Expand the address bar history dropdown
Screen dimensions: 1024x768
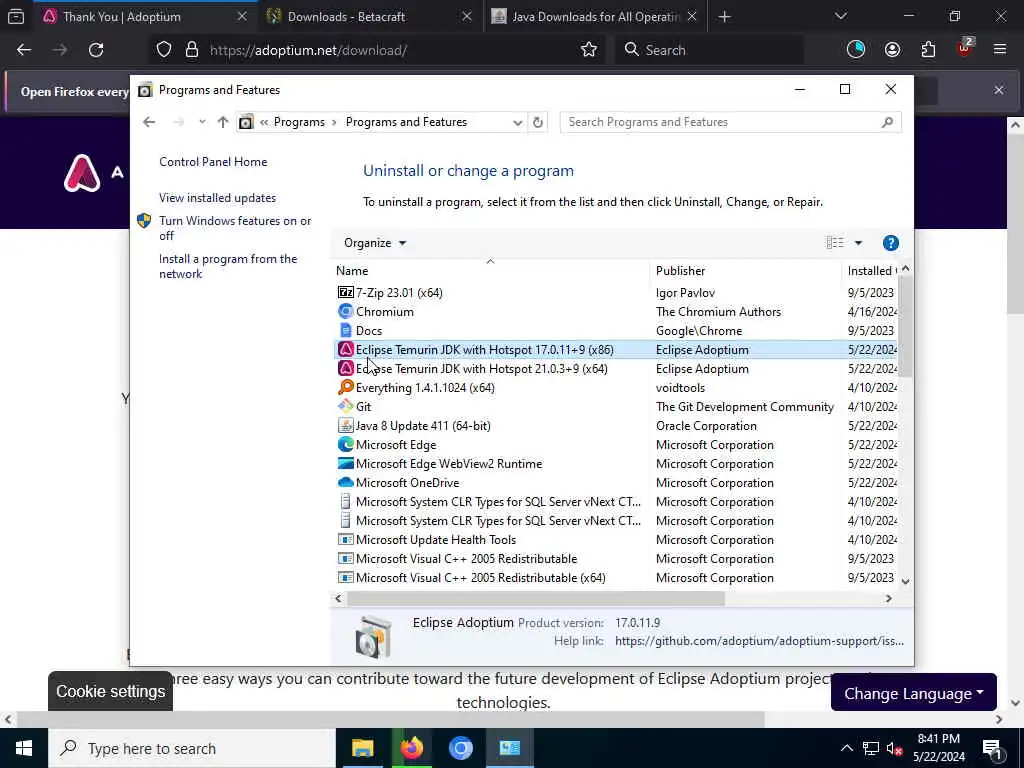click(x=517, y=122)
